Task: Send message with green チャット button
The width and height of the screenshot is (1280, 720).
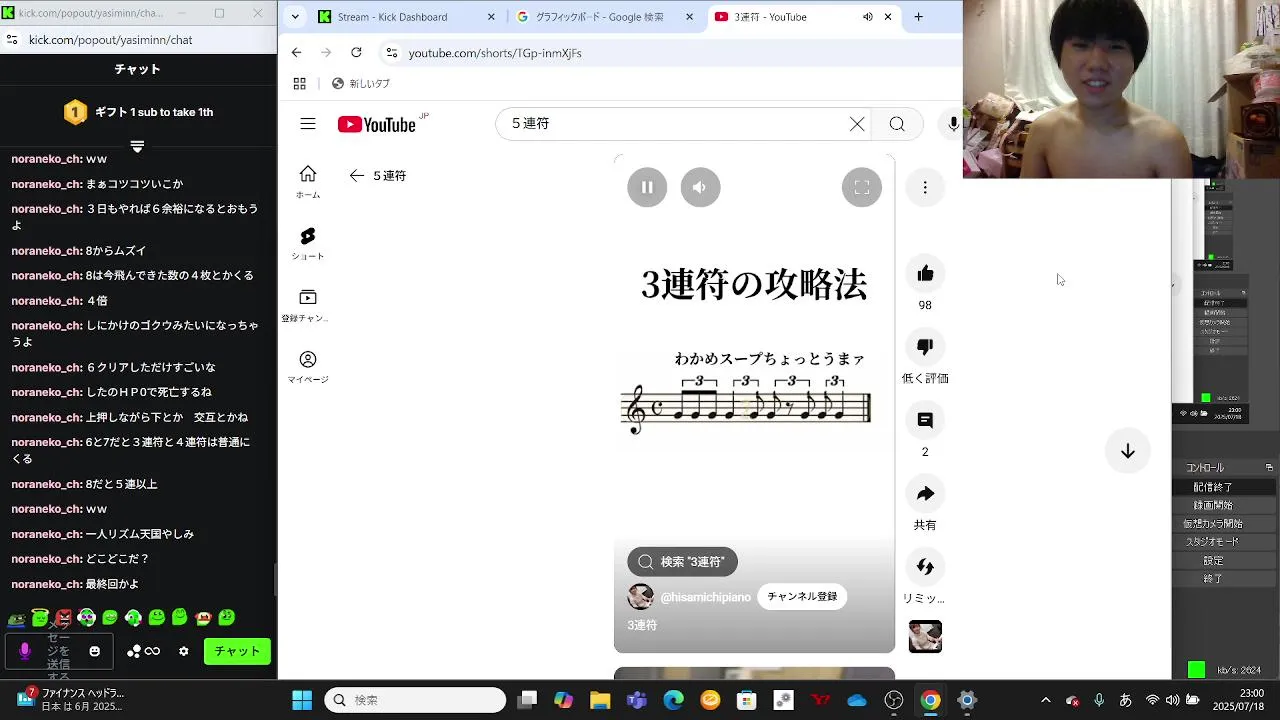Action: tap(237, 651)
